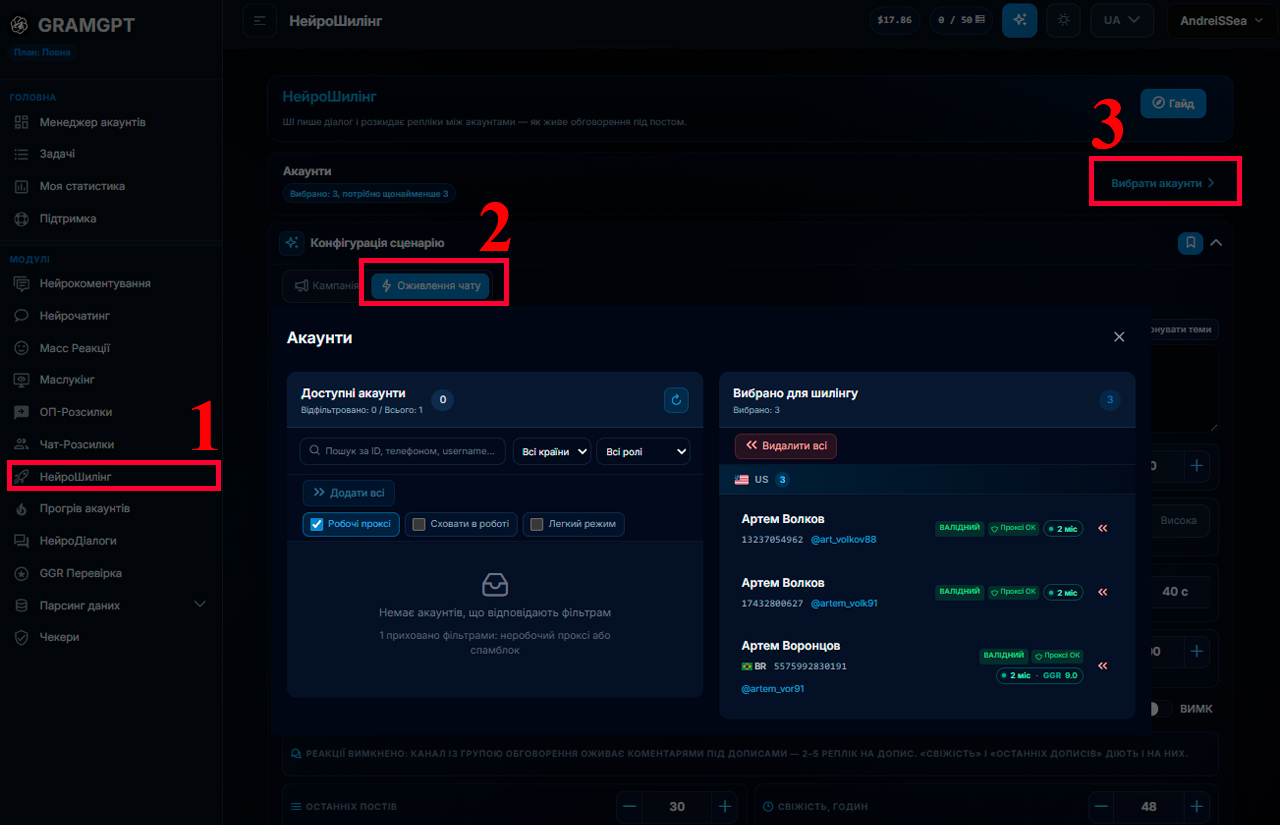Click the Додати всі button
1280x825 pixels.
coord(349,492)
